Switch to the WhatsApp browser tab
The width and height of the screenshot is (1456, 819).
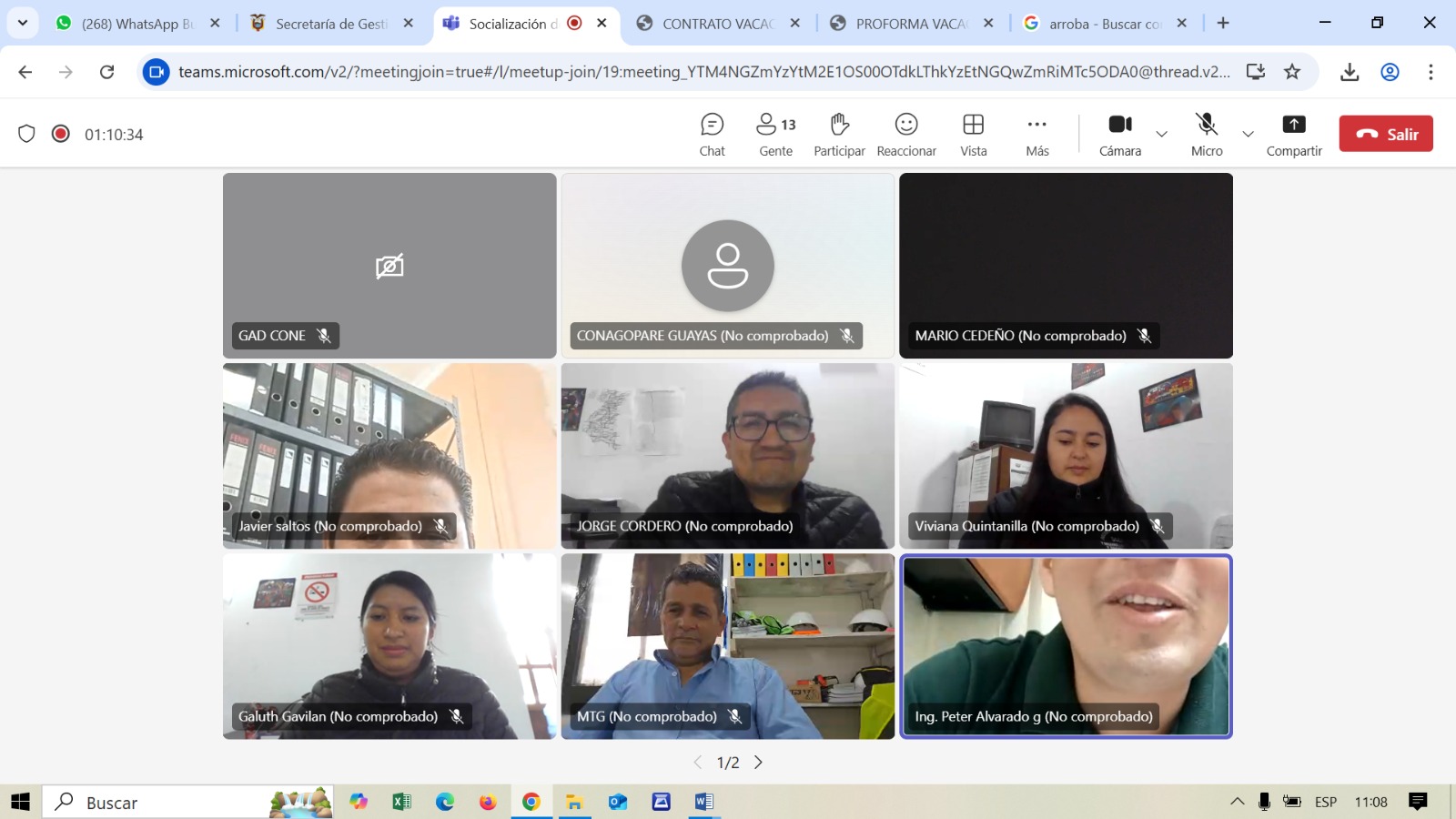point(136,24)
